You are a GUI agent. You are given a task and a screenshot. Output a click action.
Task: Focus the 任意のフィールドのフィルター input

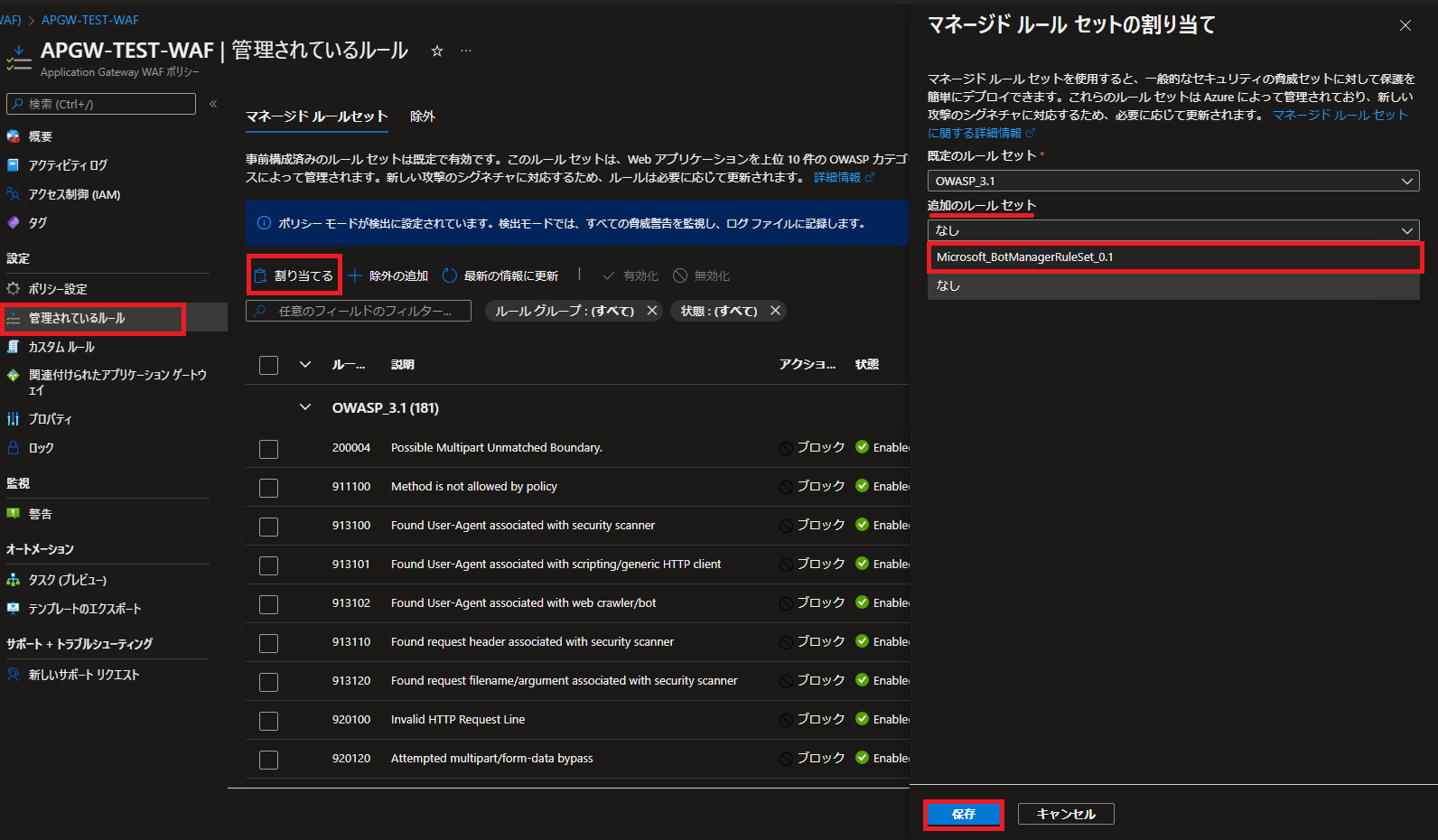click(359, 311)
